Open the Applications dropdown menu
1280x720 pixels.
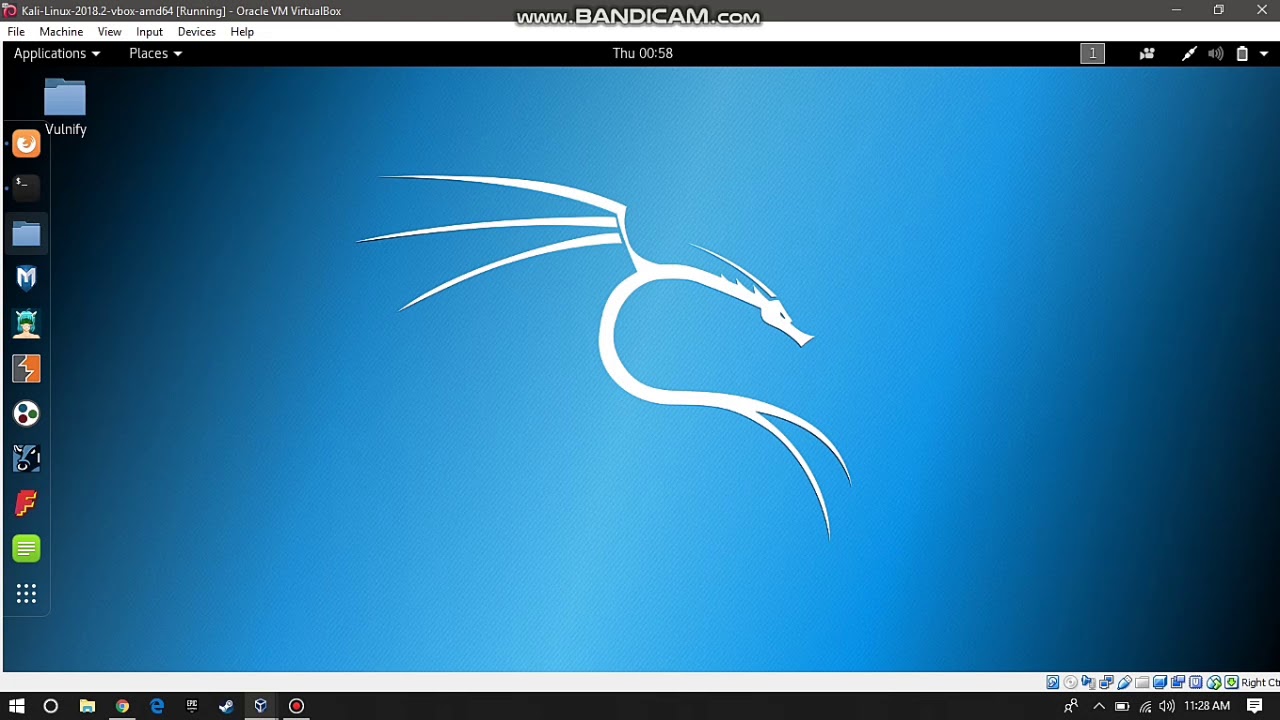click(57, 53)
